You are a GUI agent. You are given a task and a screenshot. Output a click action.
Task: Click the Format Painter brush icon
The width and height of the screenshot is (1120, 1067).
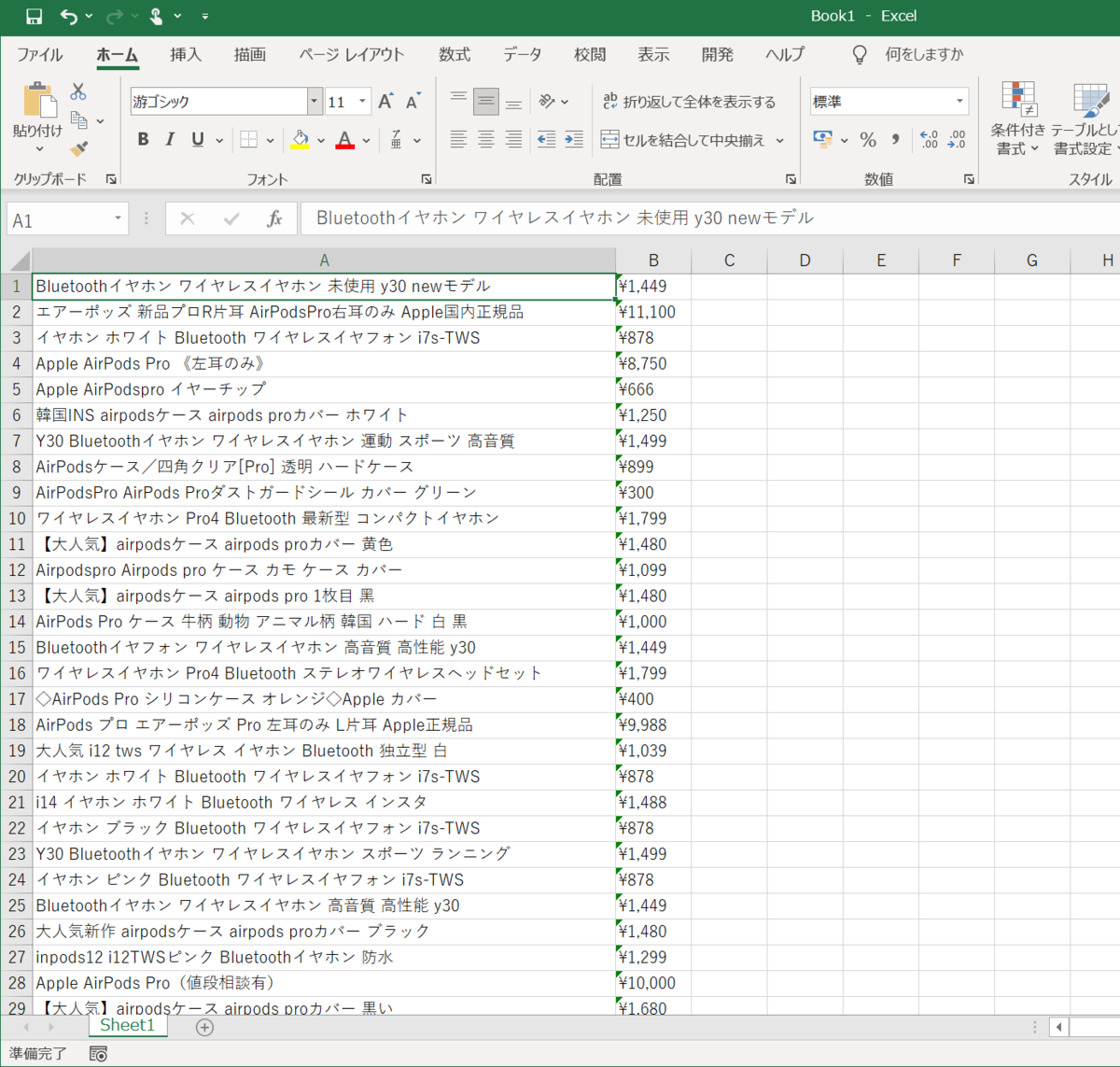pos(79,148)
